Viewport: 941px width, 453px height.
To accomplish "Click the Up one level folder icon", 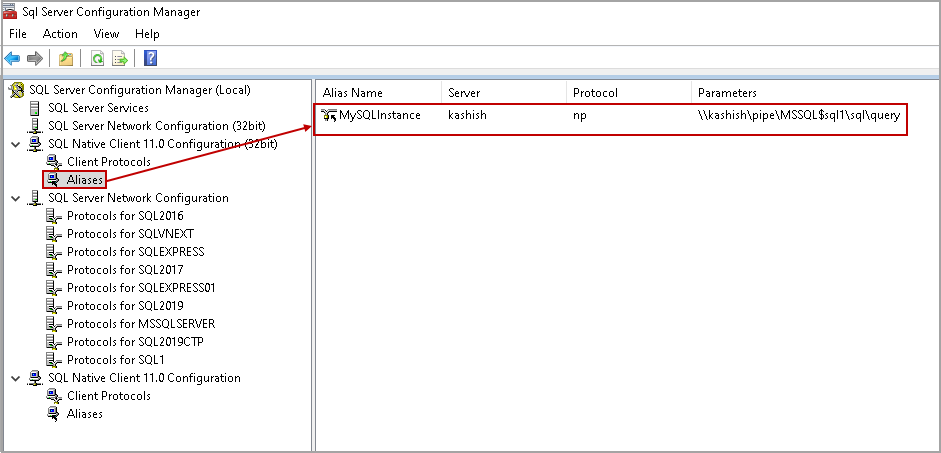I will tap(65, 58).
